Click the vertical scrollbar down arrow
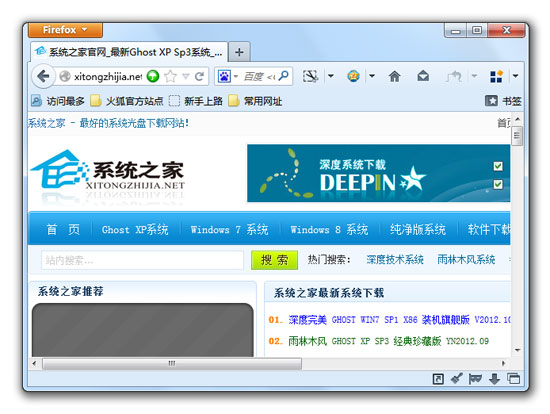 tap(517, 350)
